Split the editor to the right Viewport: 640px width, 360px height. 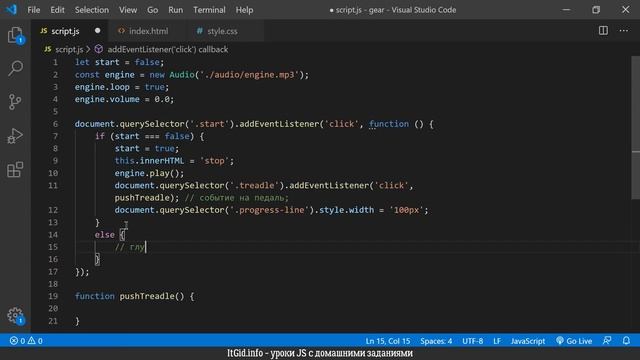click(603, 31)
